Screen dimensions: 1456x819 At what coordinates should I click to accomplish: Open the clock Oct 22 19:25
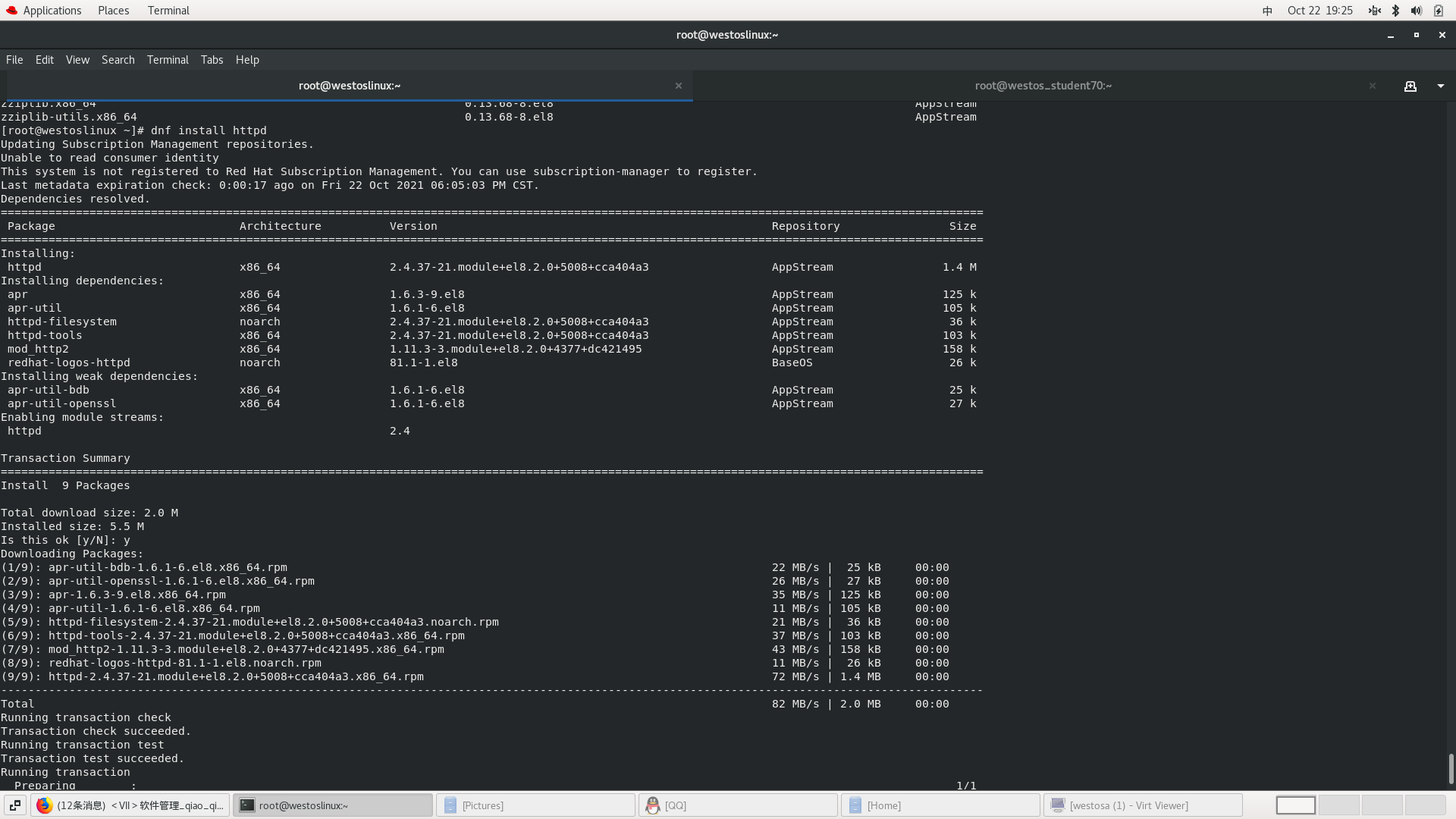point(1320,11)
